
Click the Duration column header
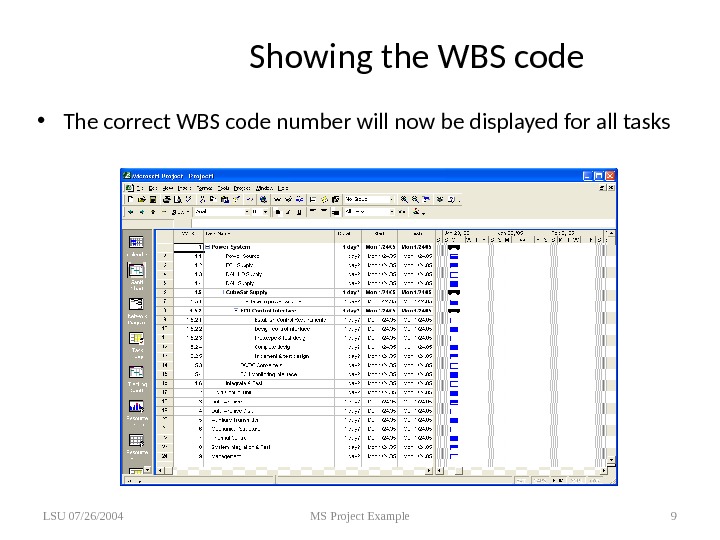[x=348, y=234]
